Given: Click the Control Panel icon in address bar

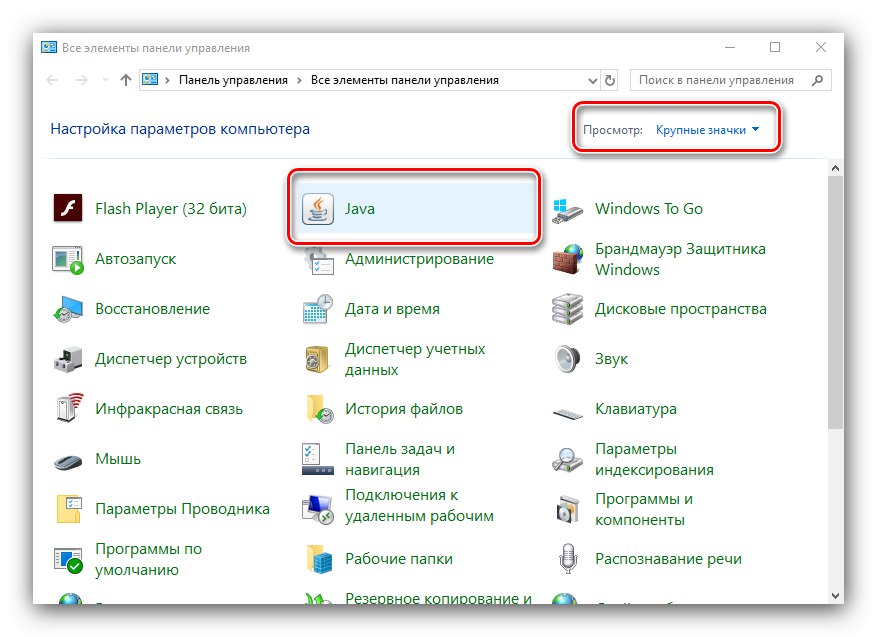Looking at the screenshot, I should [x=150, y=80].
